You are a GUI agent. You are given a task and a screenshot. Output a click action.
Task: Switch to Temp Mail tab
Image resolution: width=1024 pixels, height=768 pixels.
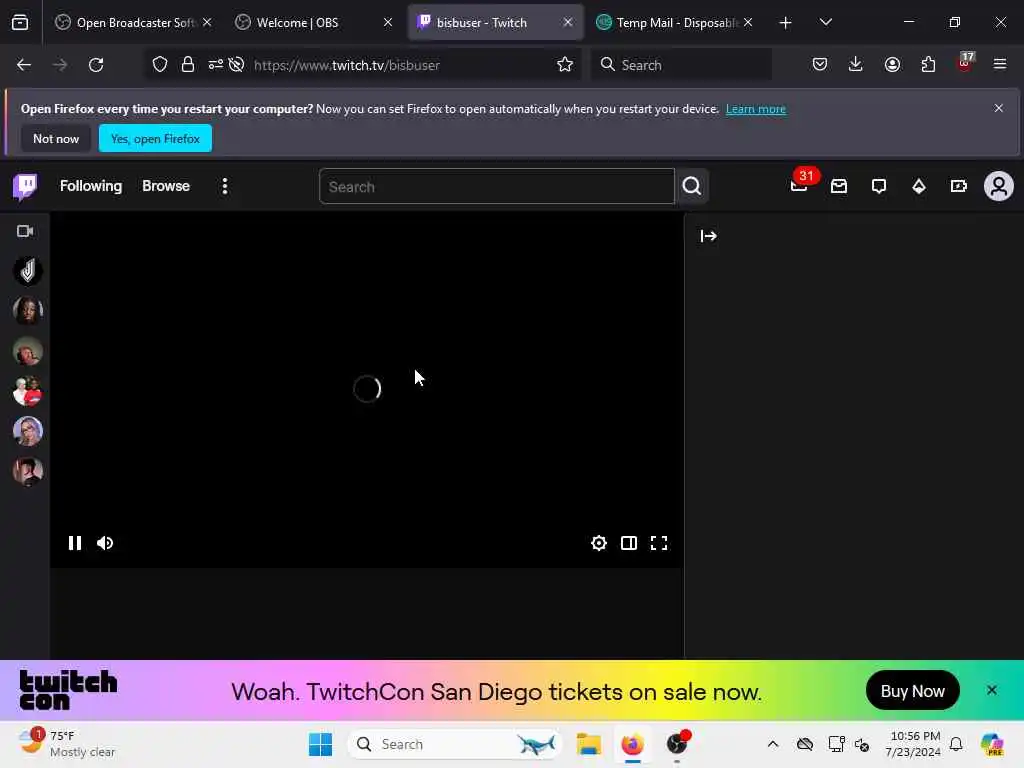click(675, 23)
